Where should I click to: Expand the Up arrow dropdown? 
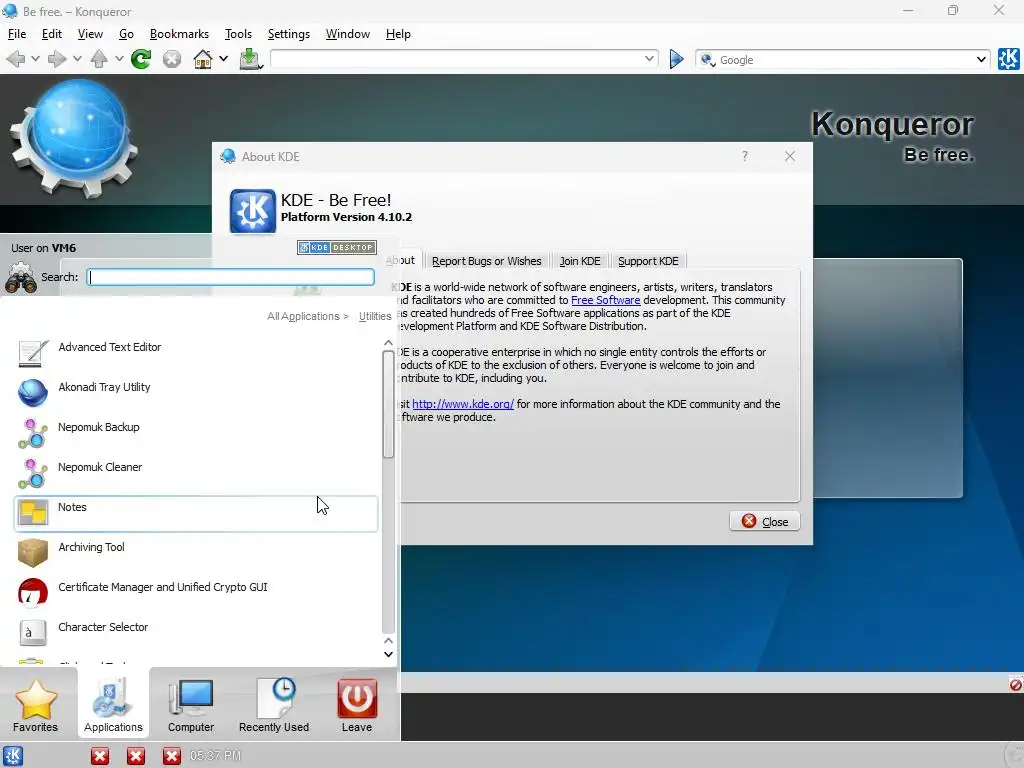(x=119, y=59)
